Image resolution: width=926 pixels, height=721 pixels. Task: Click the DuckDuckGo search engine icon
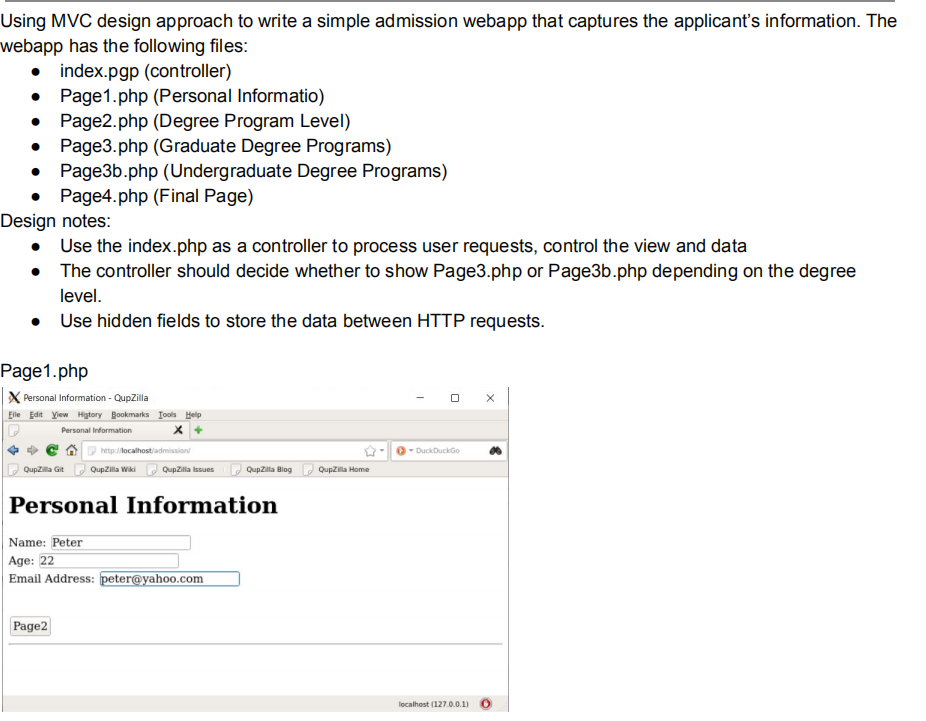click(x=401, y=450)
